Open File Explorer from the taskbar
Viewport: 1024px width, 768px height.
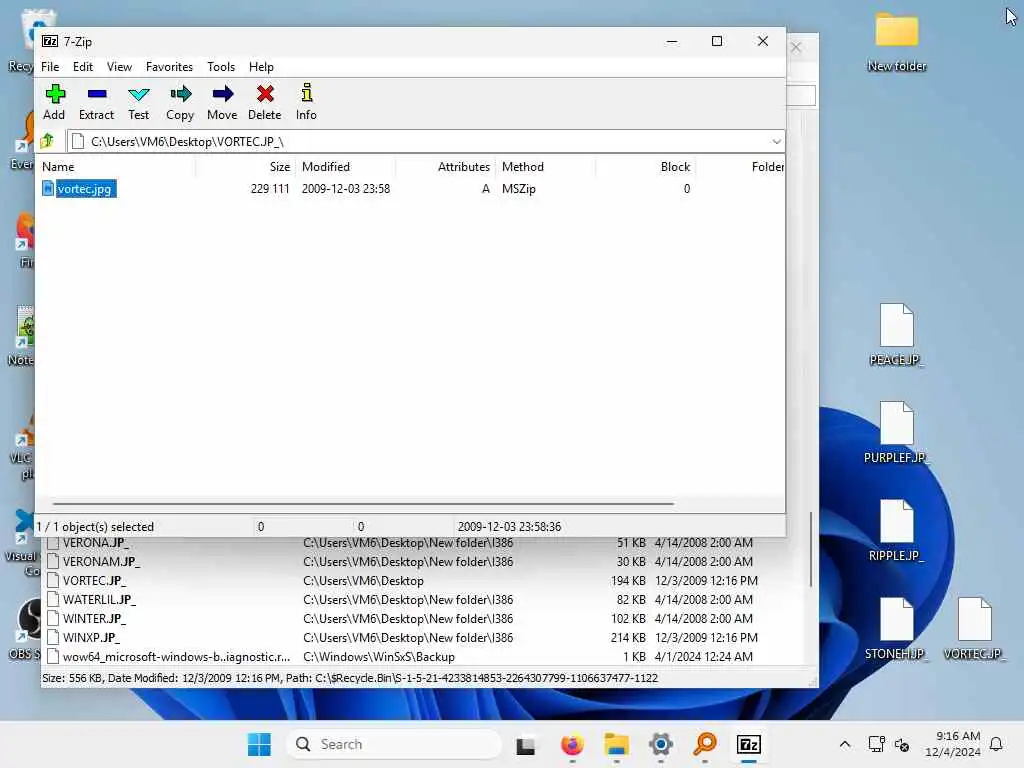[x=616, y=744]
